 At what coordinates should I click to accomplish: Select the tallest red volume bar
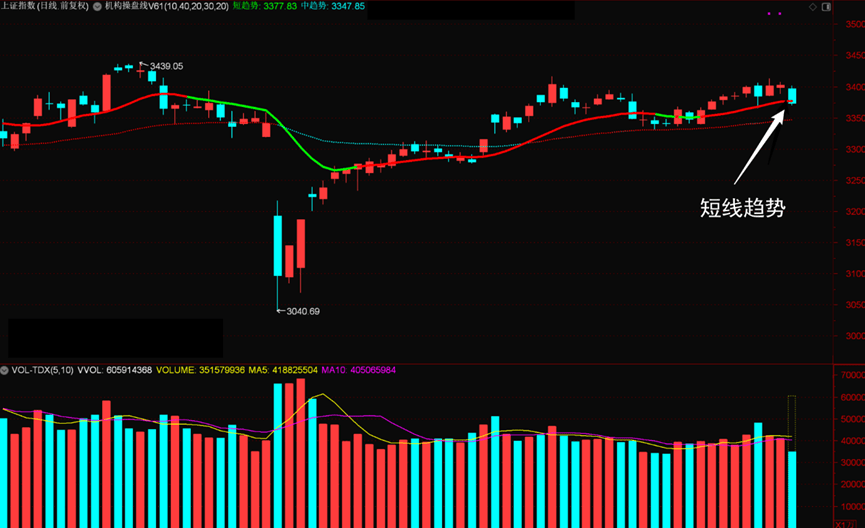[301, 453]
